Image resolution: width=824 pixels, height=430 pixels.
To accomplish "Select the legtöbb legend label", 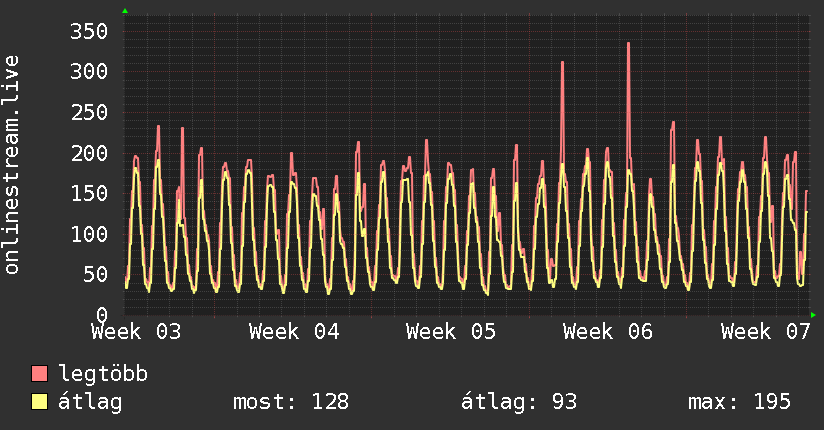I will point(103,374).
